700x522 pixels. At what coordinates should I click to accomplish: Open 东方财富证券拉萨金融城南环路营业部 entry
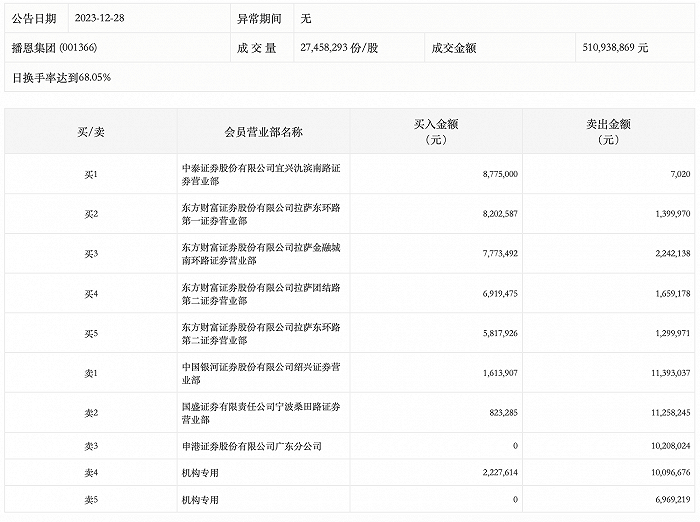click(x=263, y=253)
